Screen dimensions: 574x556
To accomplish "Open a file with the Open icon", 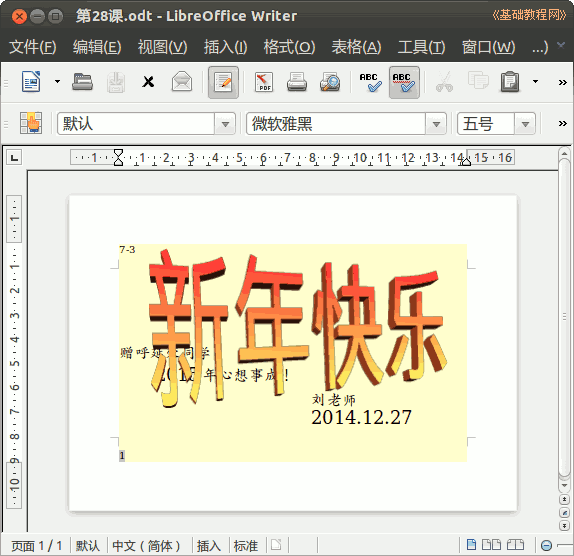I will point(82,82).
